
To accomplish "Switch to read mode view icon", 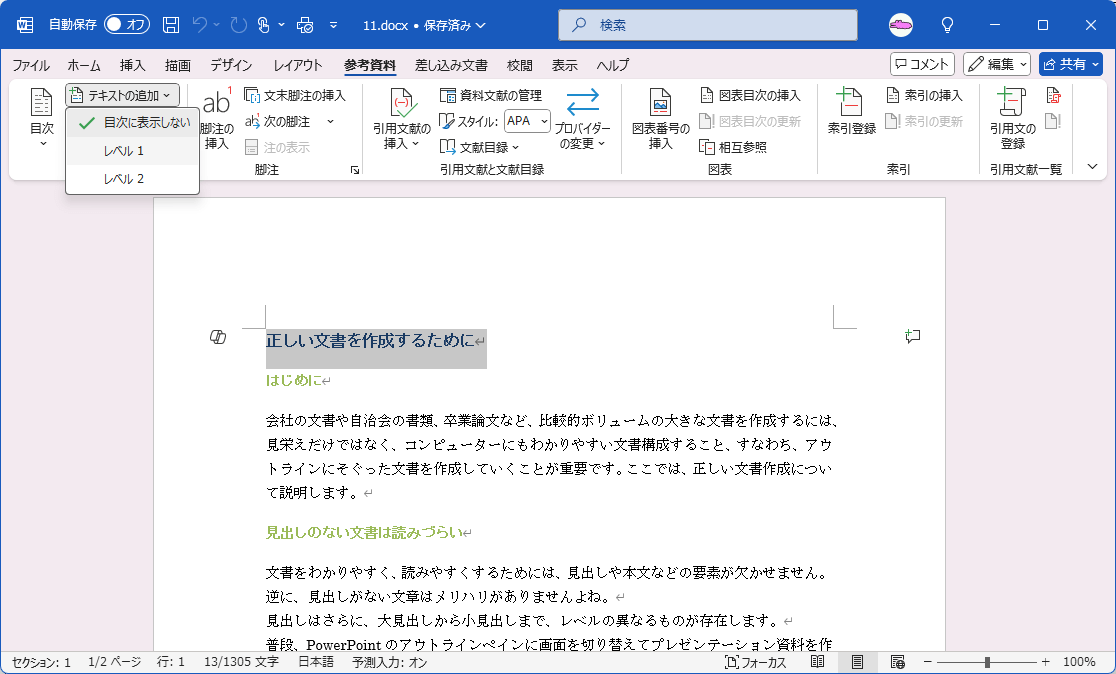I will 818,662.
